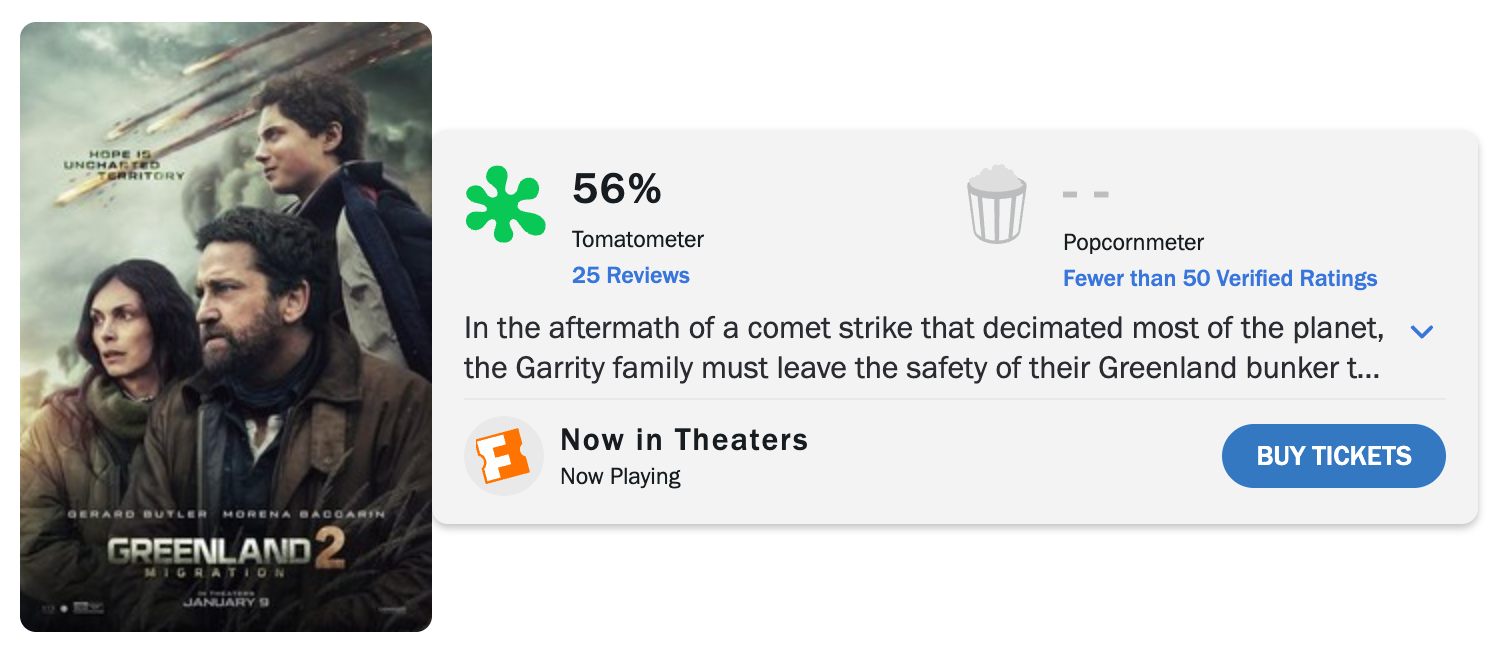Click January 9 release date on poster
Image resolution: width=1496 pixels, height=656 pixels.
(x=226, y=603)
